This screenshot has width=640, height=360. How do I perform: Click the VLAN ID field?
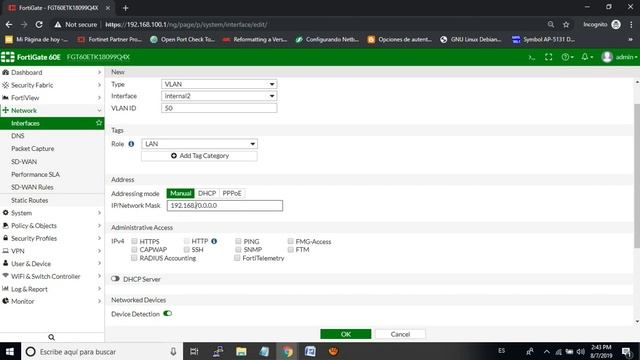coord(219,108)
